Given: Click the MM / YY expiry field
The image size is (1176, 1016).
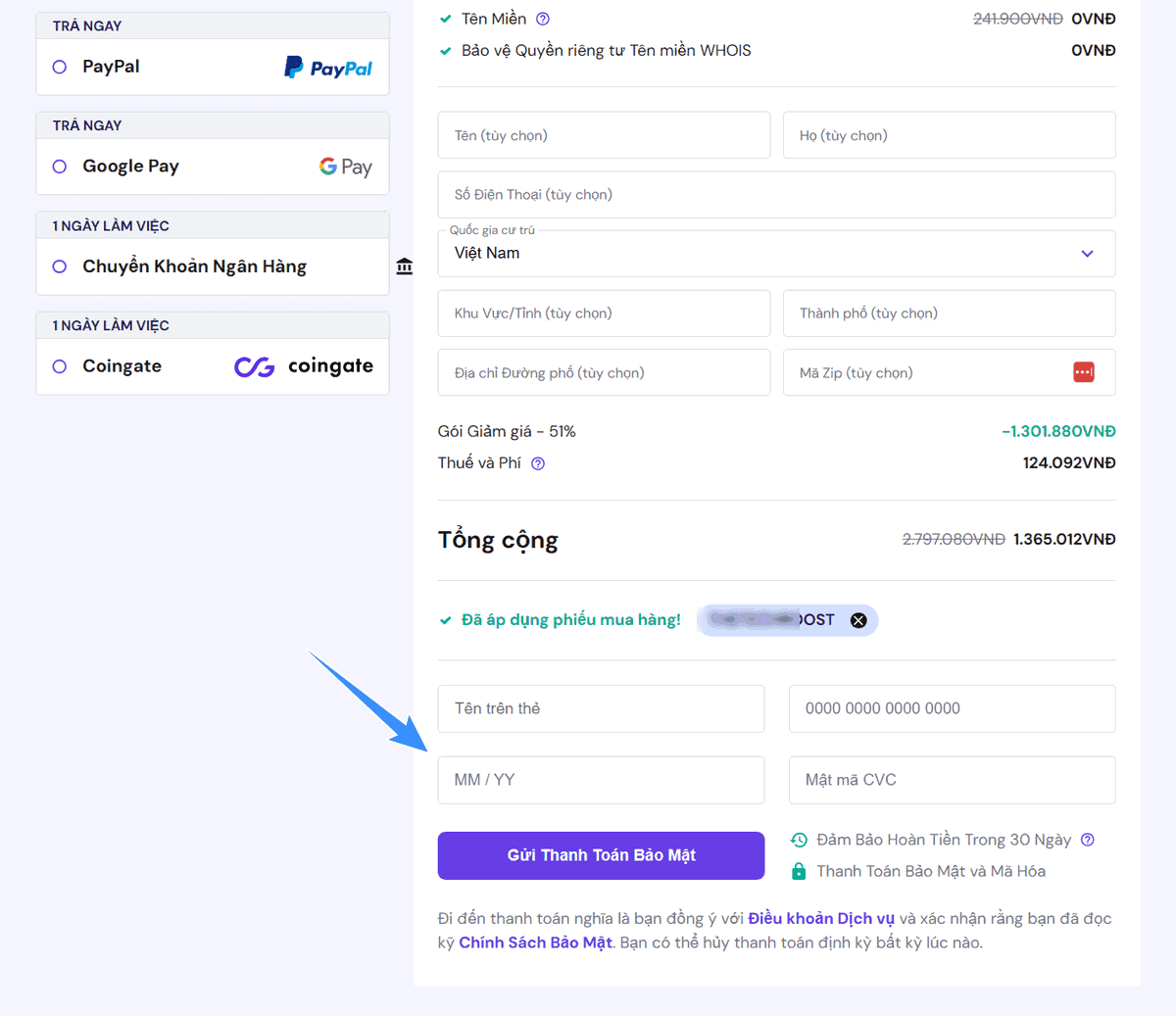Looking at the screenshot, I should point(601,780).
